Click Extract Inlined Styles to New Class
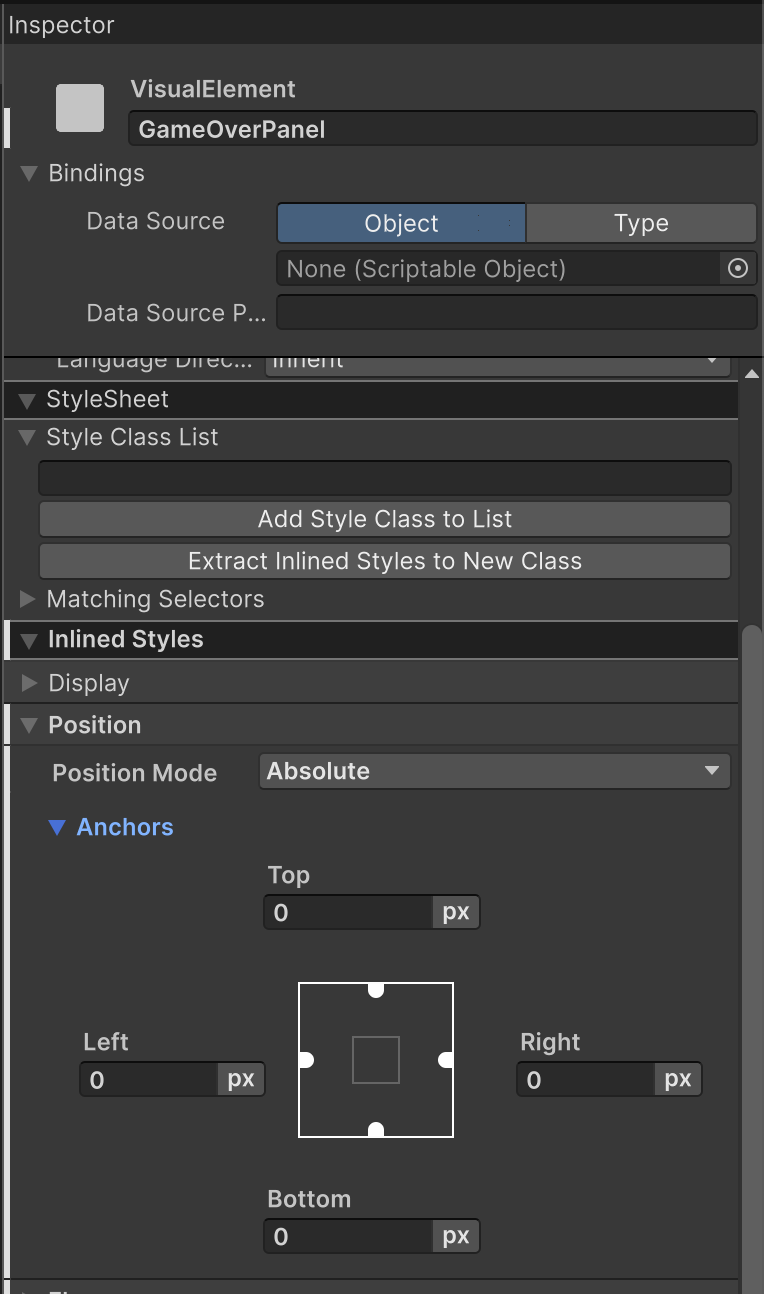 coord(385,561)
